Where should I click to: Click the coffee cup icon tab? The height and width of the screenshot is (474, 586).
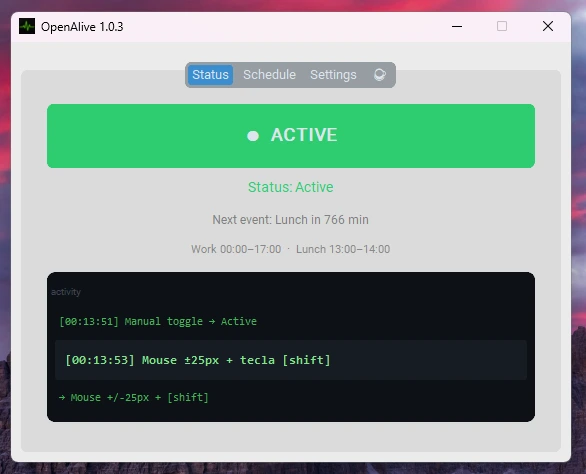[x=380, y=75]
